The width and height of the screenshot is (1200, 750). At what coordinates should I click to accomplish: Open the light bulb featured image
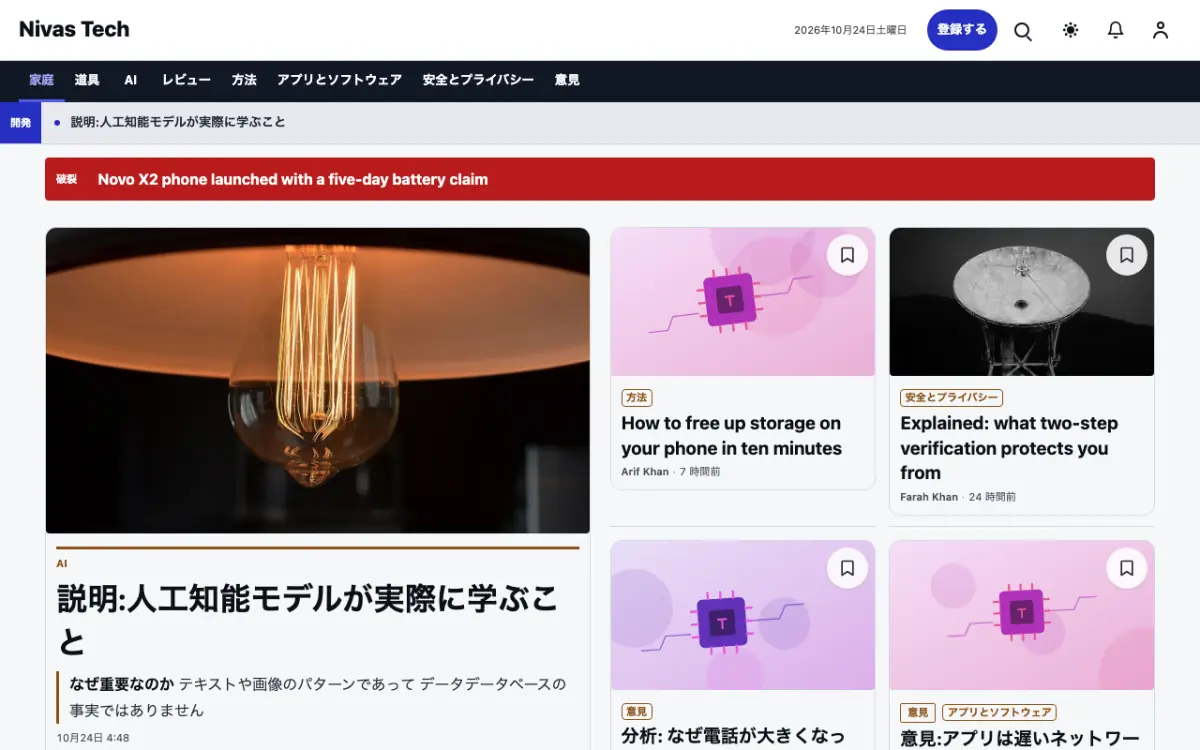(x=318, y=381)
